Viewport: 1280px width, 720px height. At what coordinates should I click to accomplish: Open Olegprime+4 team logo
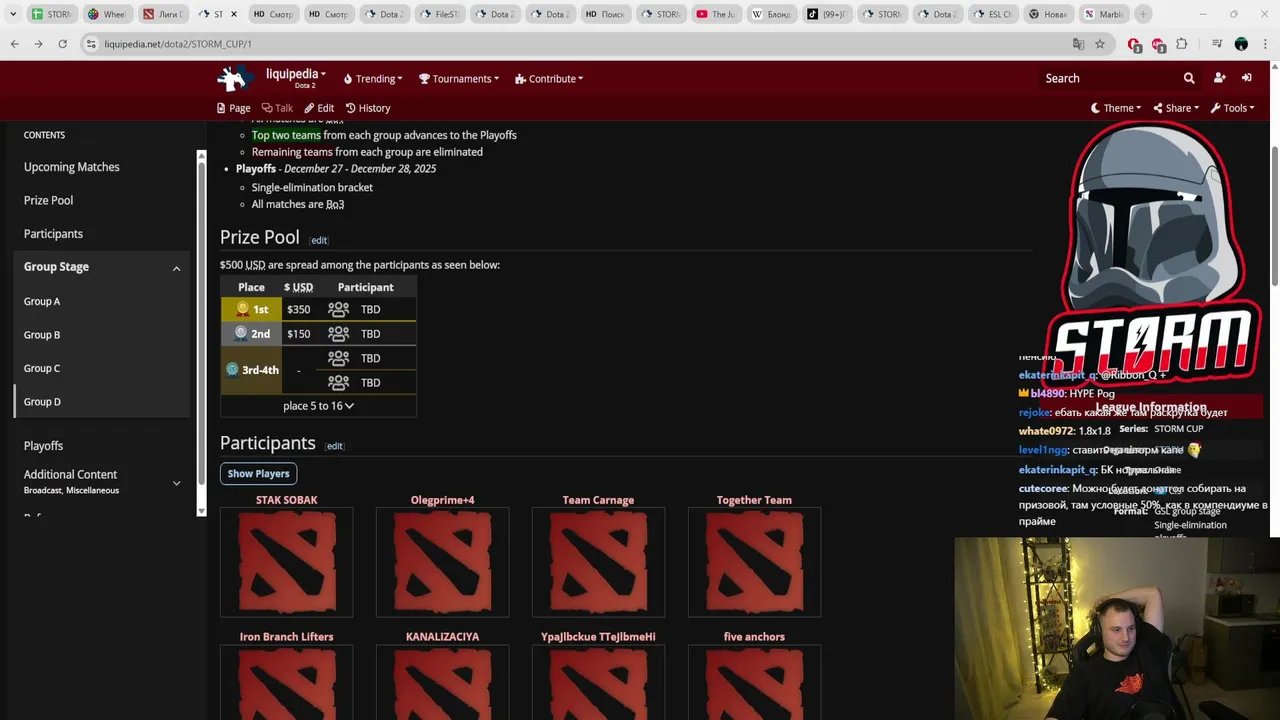click(x=442, y=562)
